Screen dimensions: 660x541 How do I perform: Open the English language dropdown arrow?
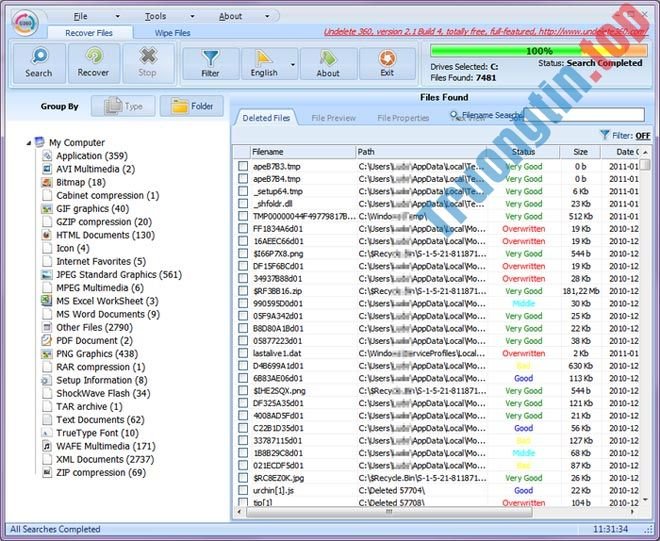tap(293, 64)
